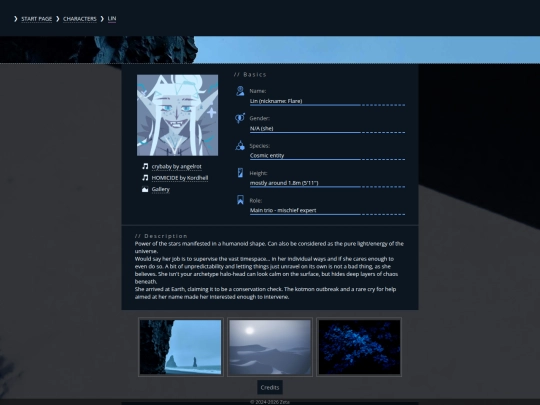The image size is (540, 405).
Task: Click description line starting 'Power of the stars'
Action: pos(269,243)
